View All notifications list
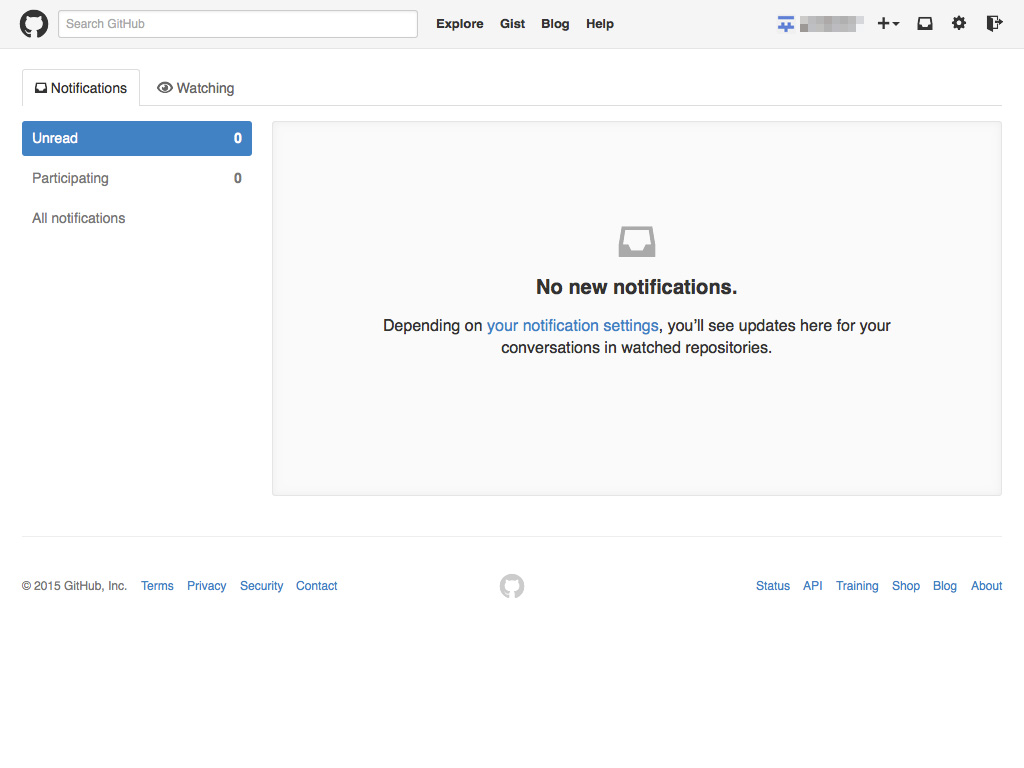The image size is (1024, 768). coord(79,218)
